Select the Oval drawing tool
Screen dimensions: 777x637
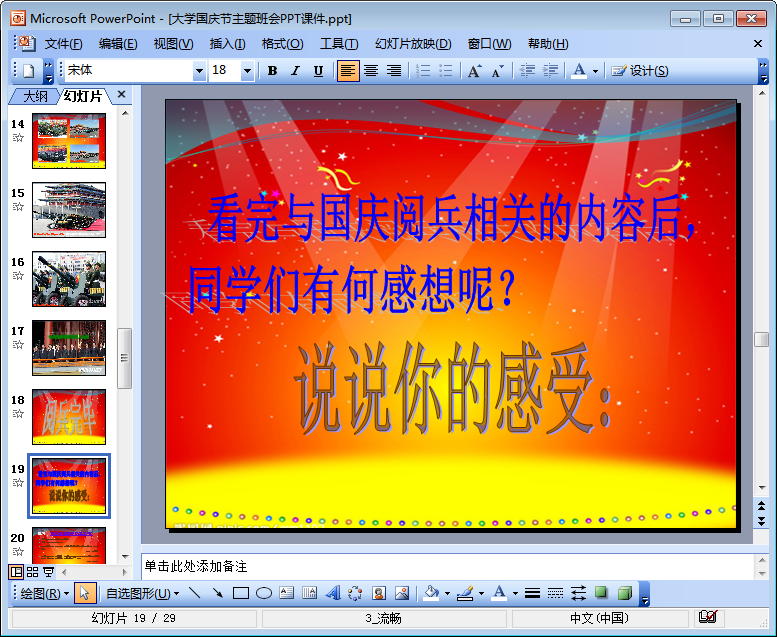pos(264,593)
